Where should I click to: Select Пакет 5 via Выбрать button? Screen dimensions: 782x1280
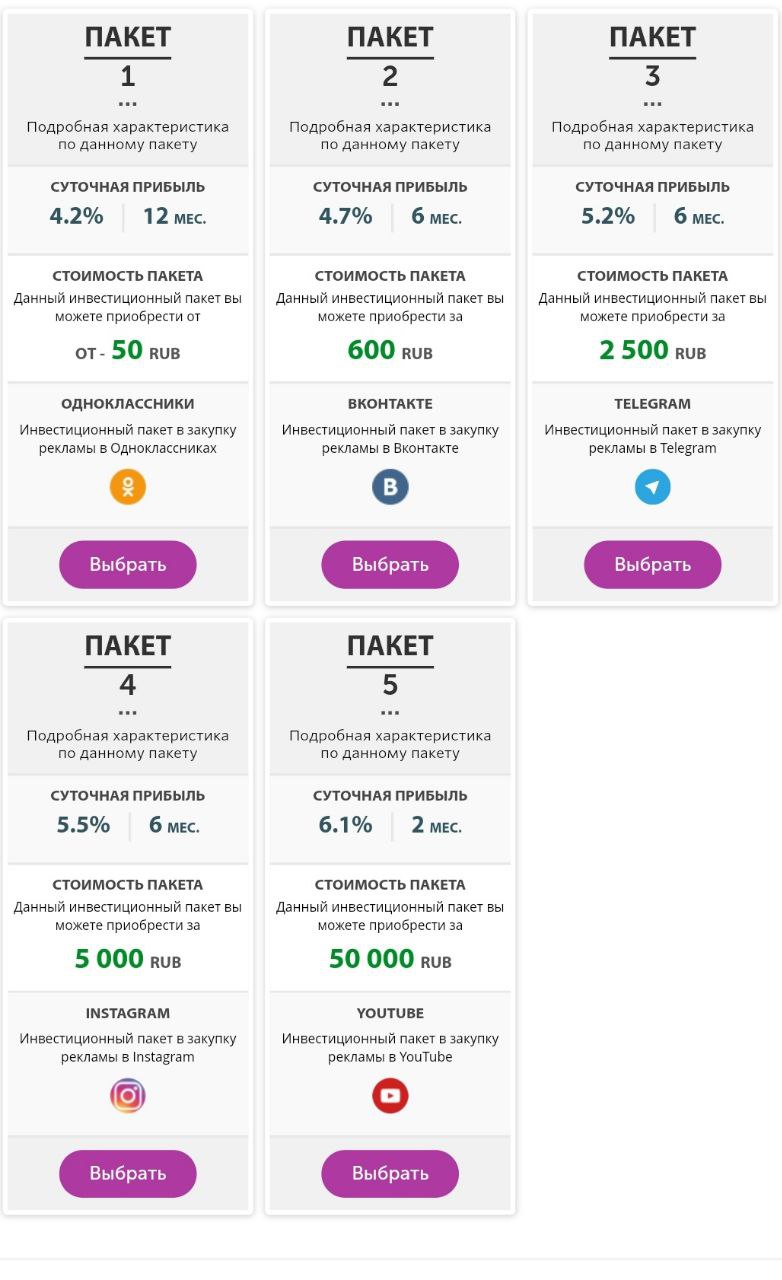[390, 1173]
